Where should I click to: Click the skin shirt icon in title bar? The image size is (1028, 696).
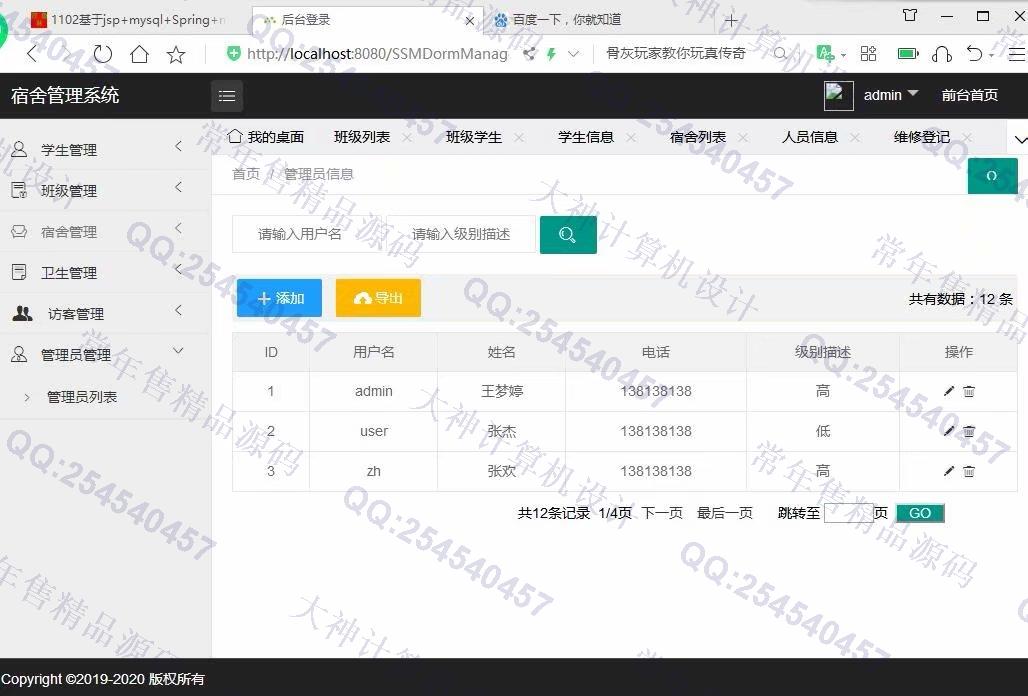click(910, 15)
